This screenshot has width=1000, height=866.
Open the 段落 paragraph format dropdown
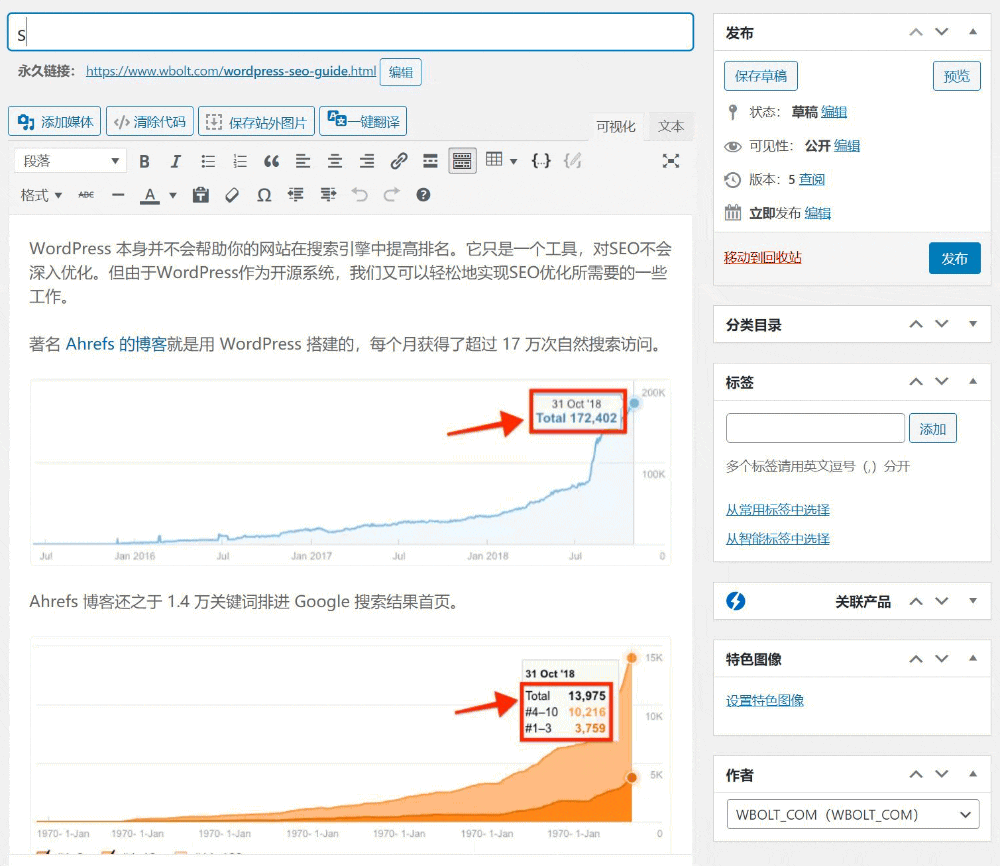70,161
